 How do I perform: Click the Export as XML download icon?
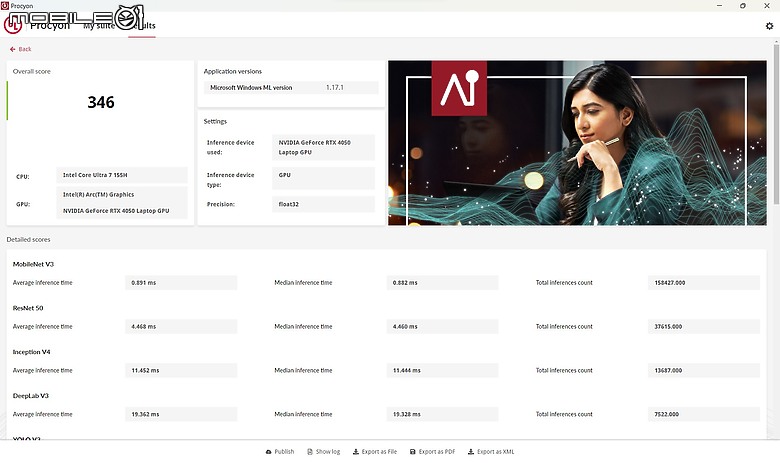[471, 452]
